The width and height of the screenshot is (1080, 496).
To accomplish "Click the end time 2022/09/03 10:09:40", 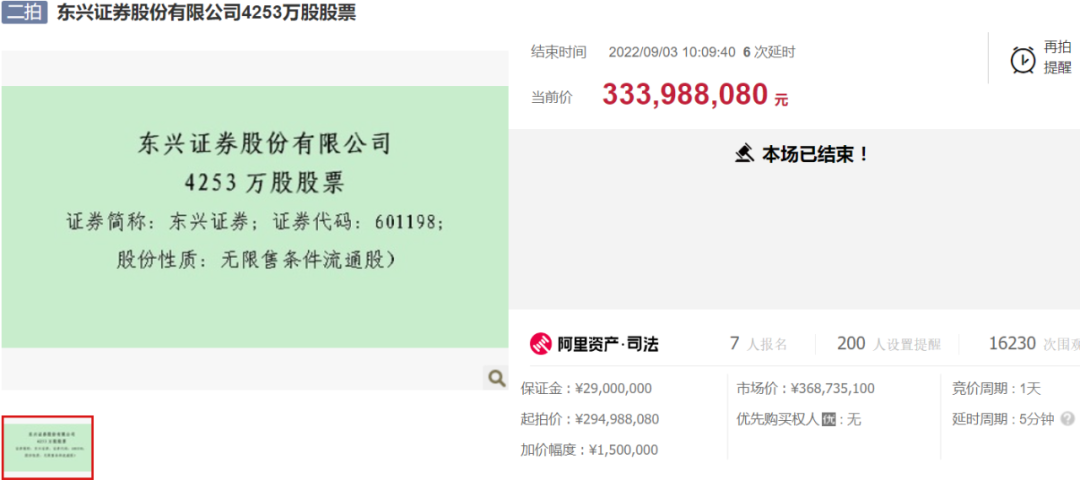I will [672, 52].
